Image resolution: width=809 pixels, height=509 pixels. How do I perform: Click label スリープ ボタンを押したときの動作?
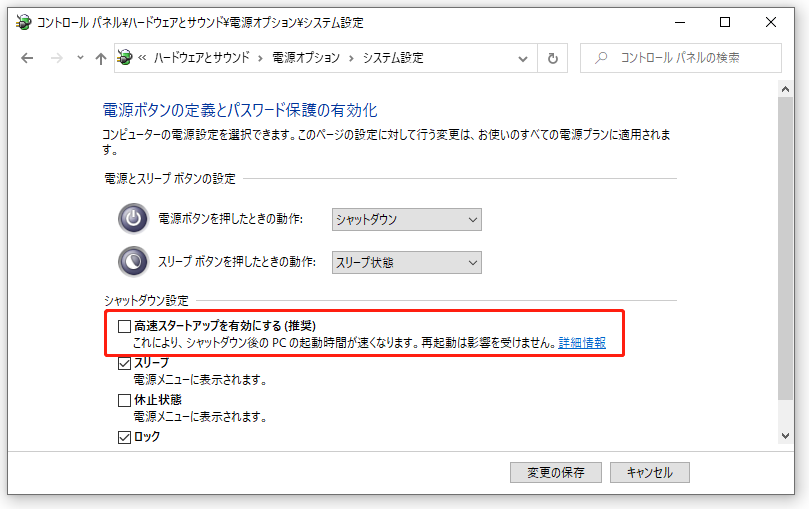pos(237,261)
